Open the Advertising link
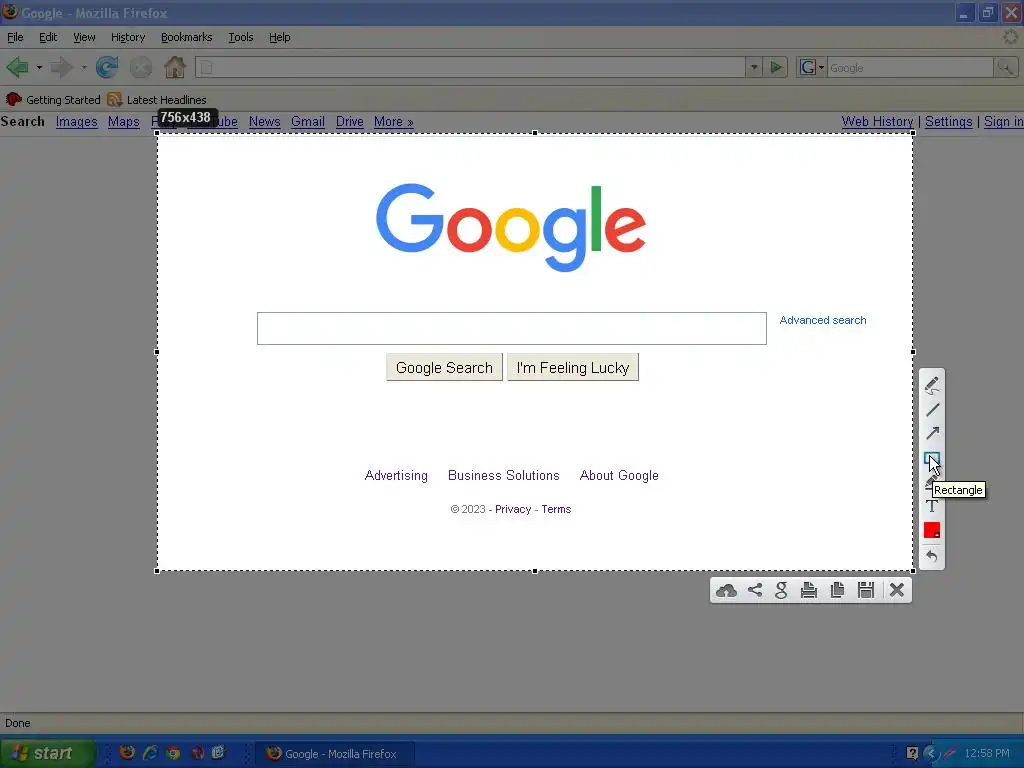The width and height of the screenshot is (1024, 768). [x=396, y=475]
